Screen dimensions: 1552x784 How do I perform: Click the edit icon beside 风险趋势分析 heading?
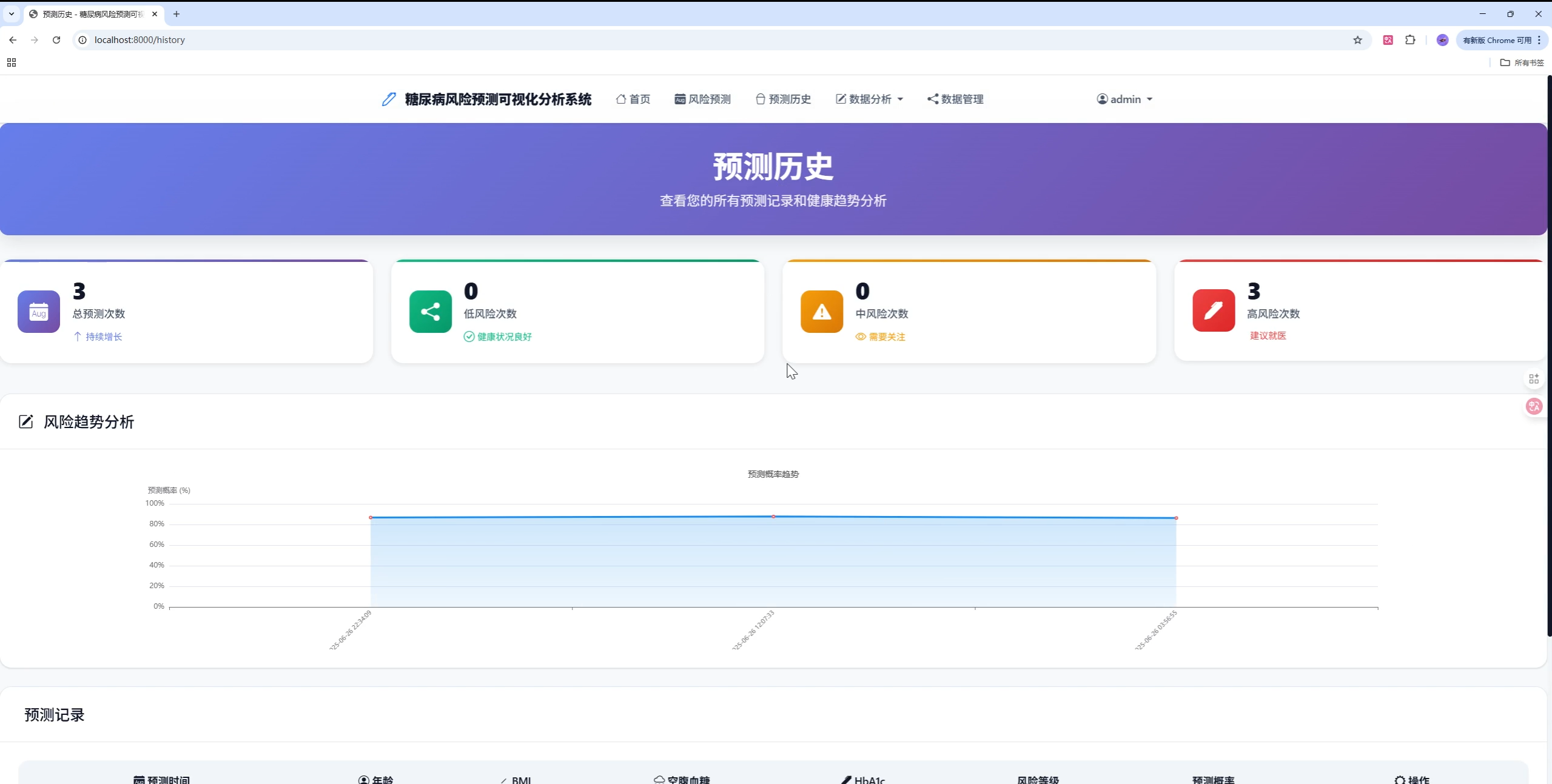(25, 421)
